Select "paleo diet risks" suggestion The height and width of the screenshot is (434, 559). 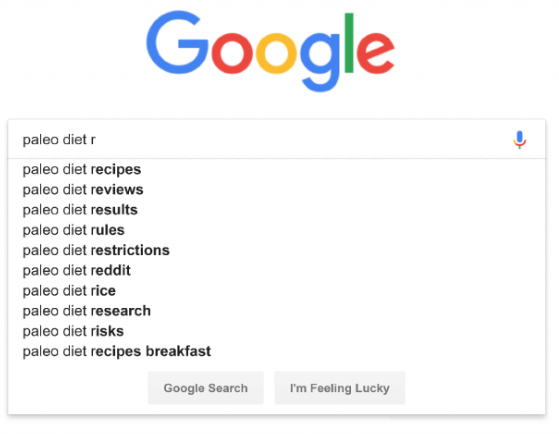pyautogui.click(x=73, y=331)
